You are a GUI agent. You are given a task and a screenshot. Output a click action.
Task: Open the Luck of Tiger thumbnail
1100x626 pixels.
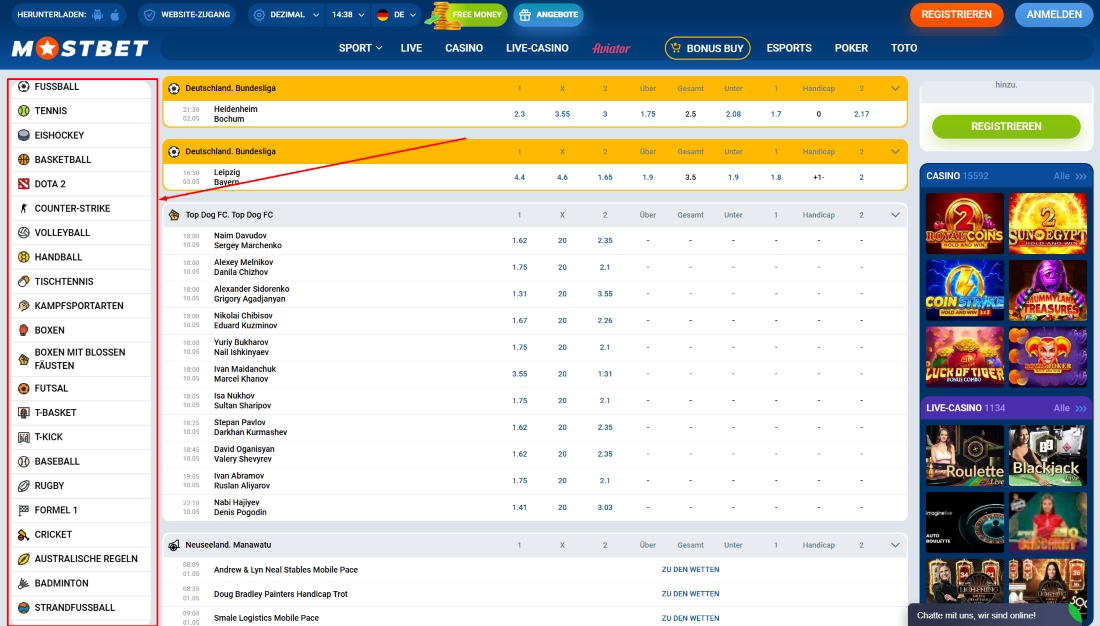965,357
